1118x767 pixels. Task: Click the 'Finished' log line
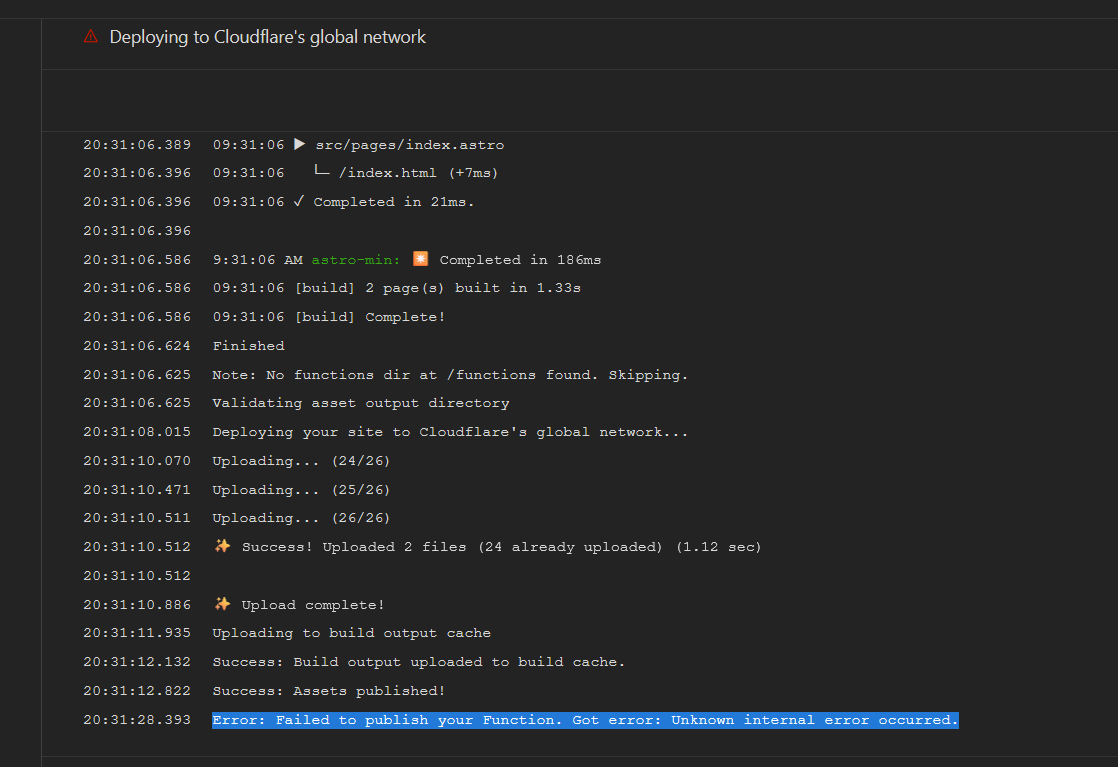pyautogui.click(x=248, y=346)
